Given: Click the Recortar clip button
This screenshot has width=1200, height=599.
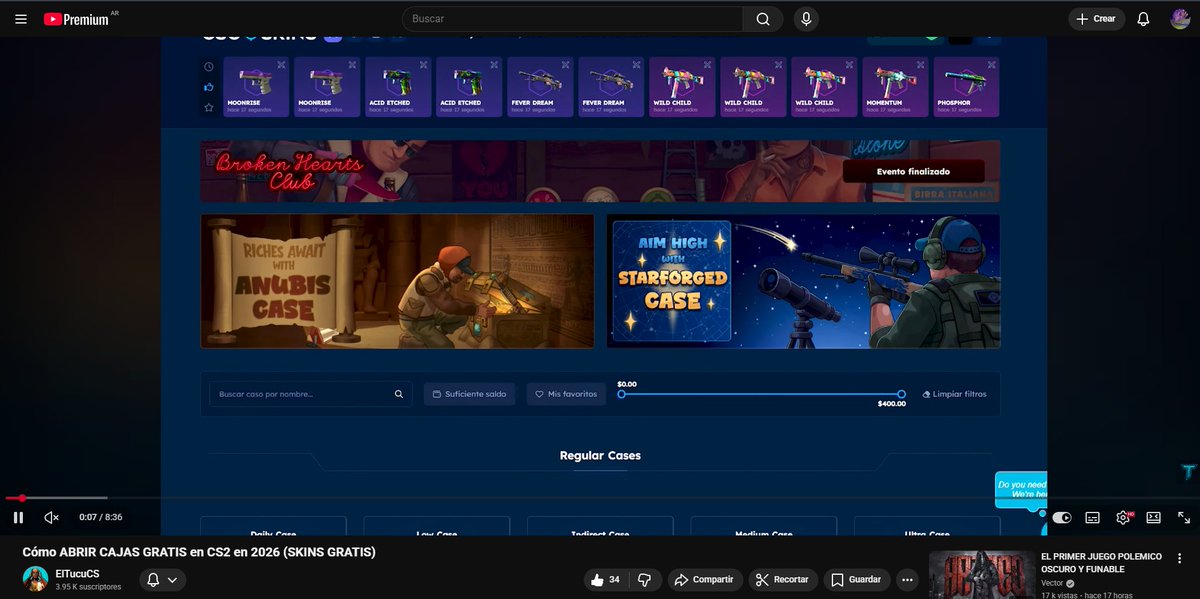Looking at the screenshot, I should pos(783,579).
